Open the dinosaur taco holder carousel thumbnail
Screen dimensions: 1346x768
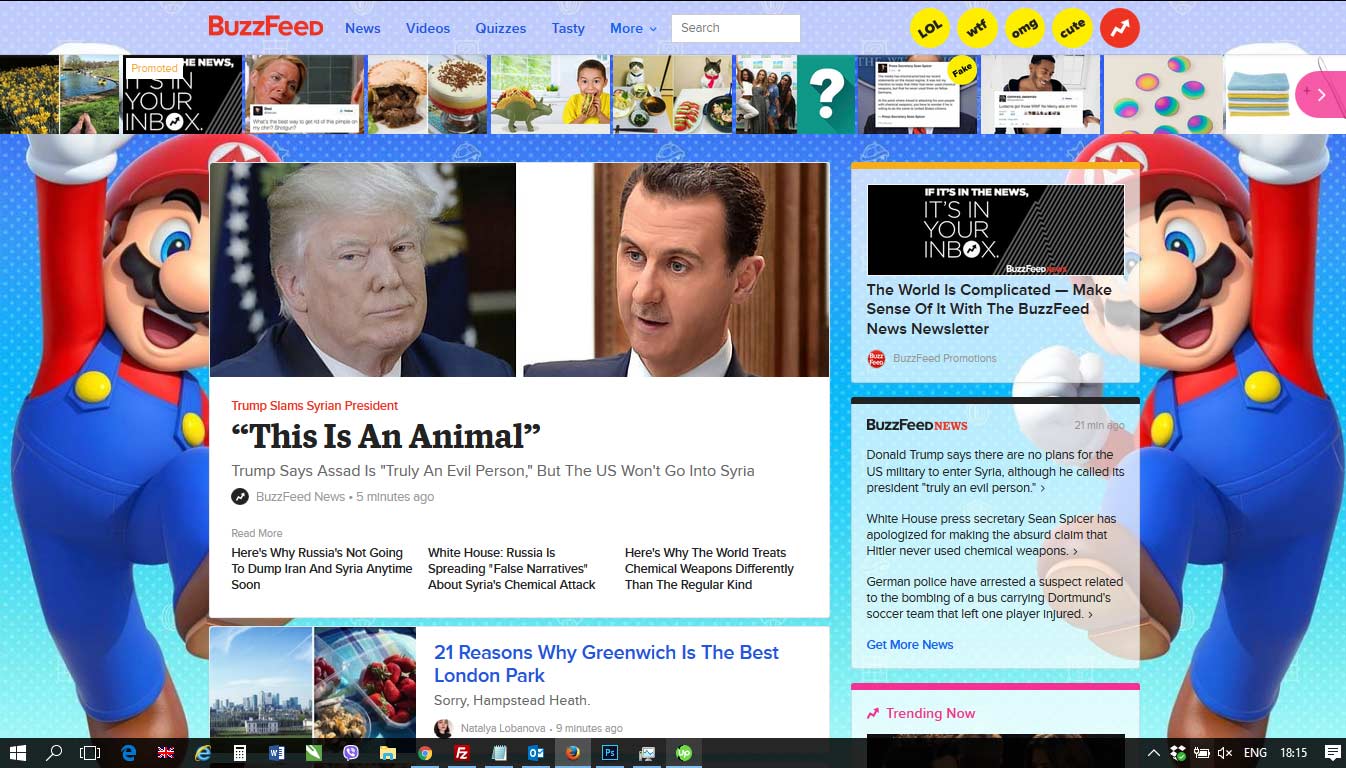click(550, 95)
